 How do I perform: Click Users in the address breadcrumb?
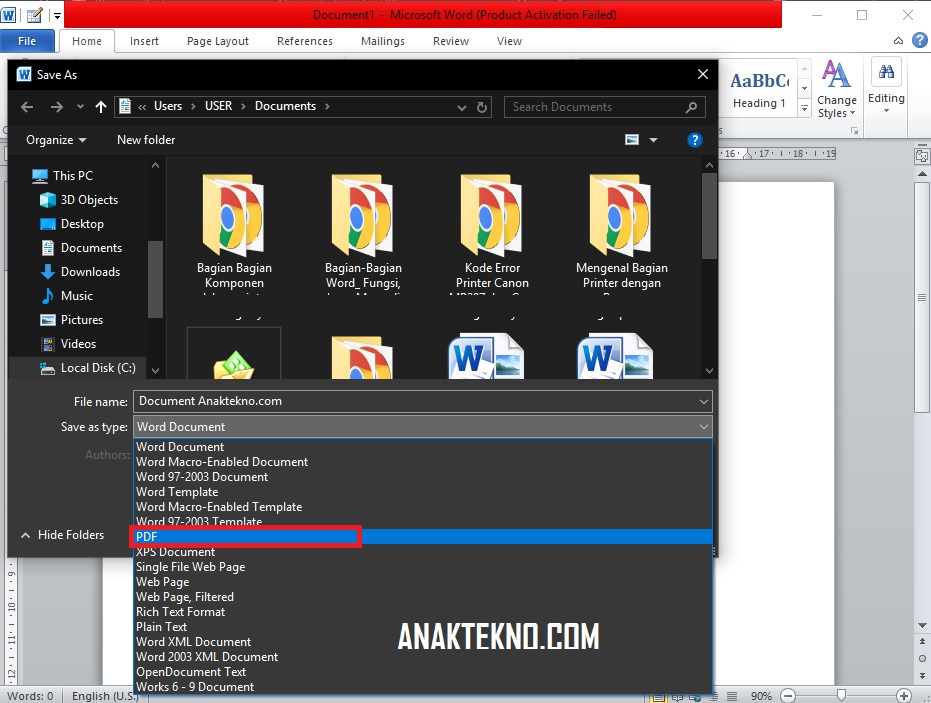pos(168,106)
